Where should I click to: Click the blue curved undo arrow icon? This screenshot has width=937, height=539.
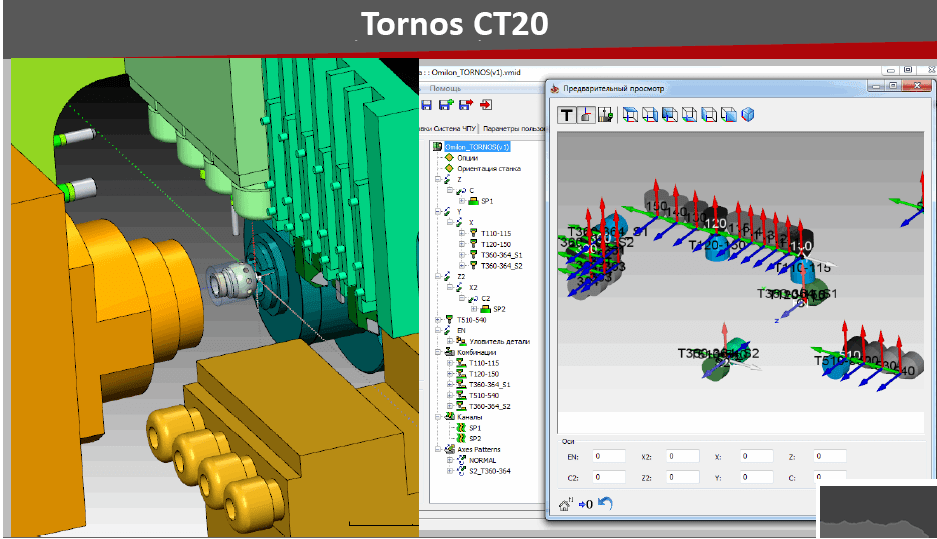(x=605, y=504)
